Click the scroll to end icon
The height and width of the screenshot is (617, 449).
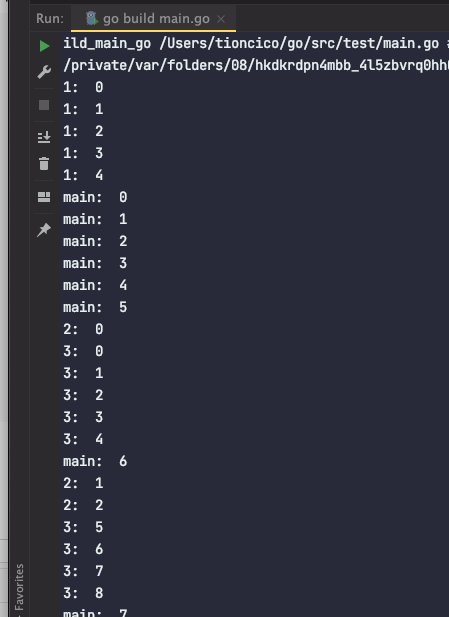coord(44,137)
